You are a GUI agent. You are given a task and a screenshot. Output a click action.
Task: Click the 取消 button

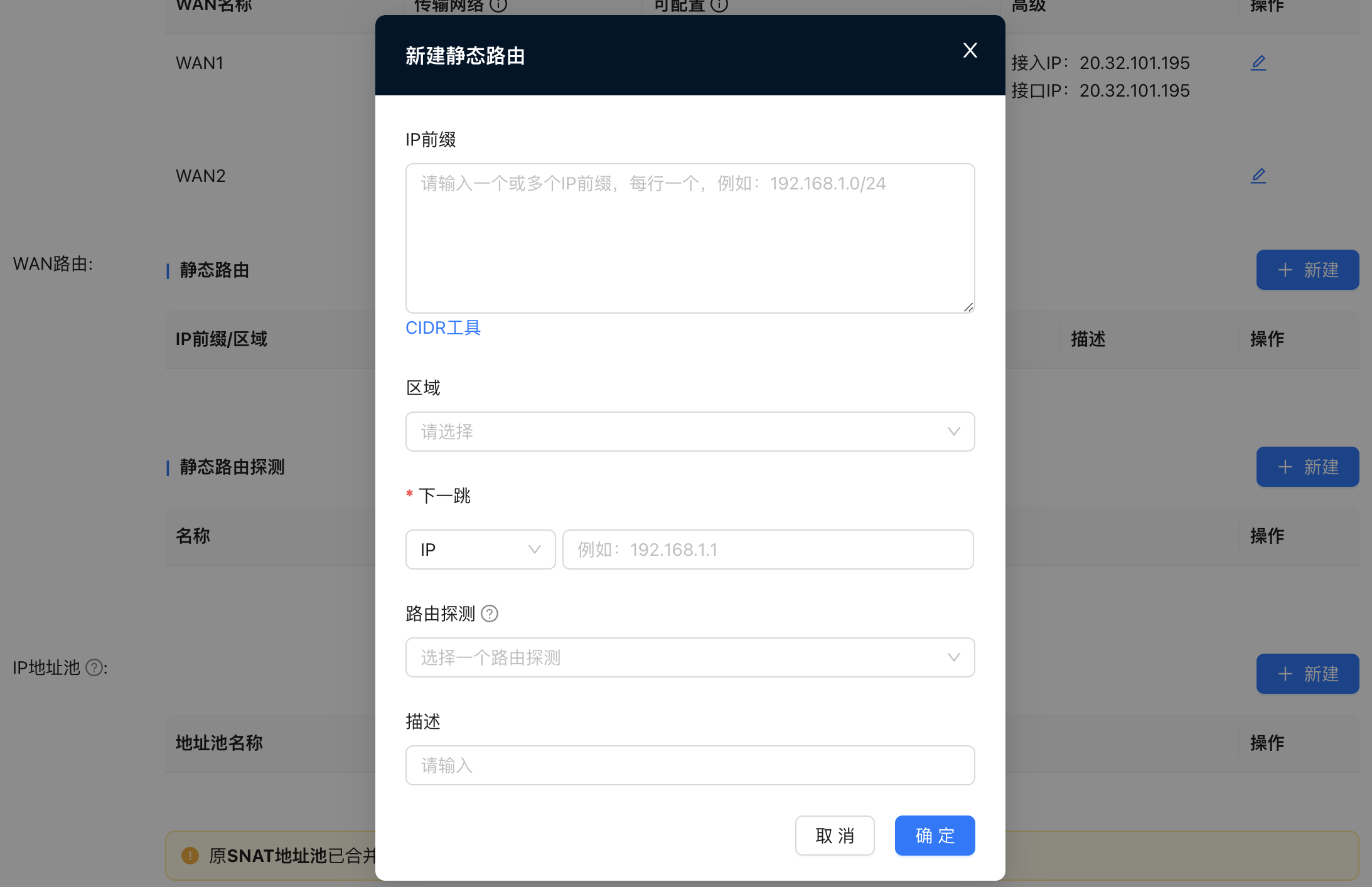(835, 836)
